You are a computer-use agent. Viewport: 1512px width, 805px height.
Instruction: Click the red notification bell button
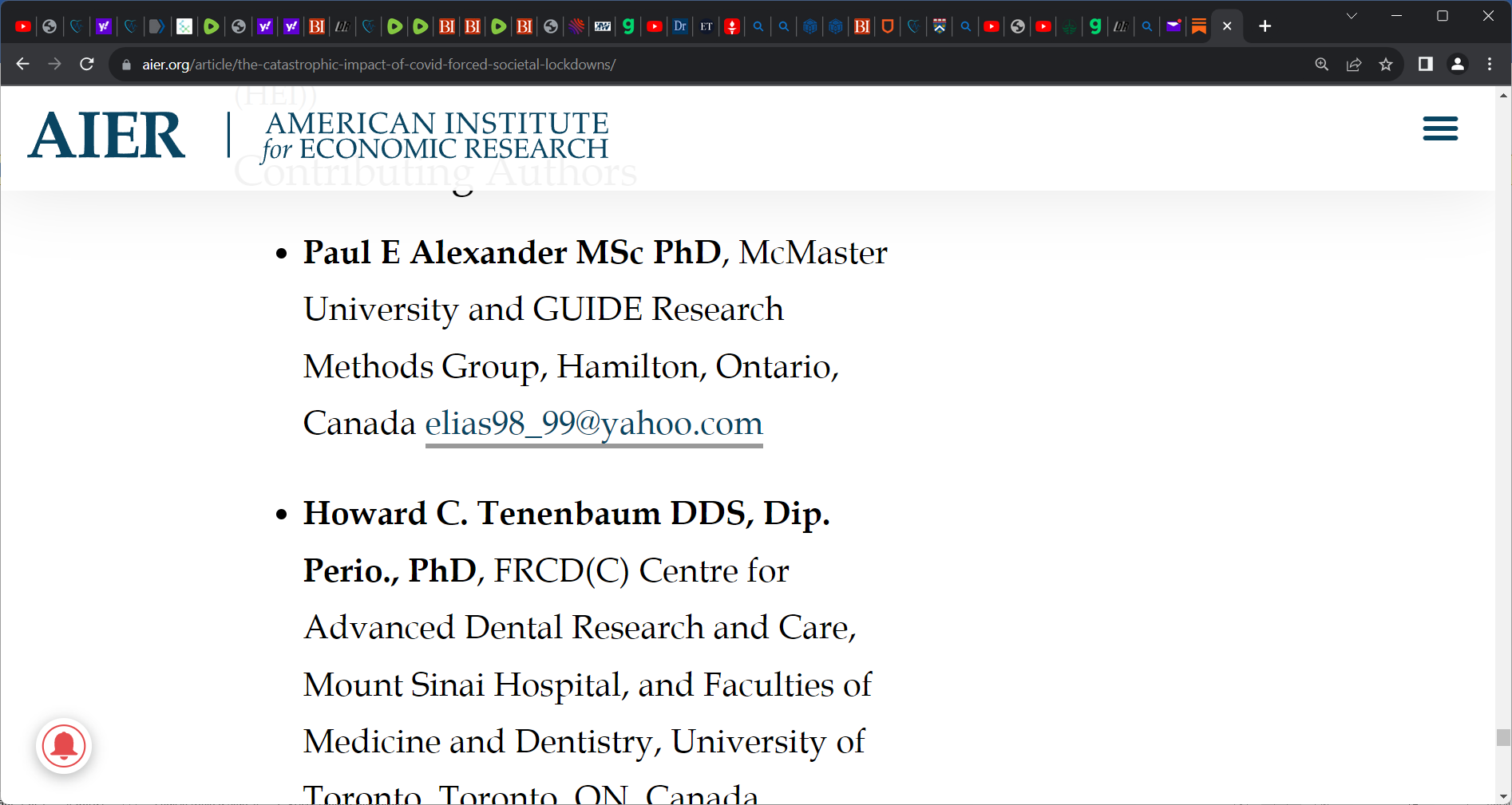[x=64, y=746]
